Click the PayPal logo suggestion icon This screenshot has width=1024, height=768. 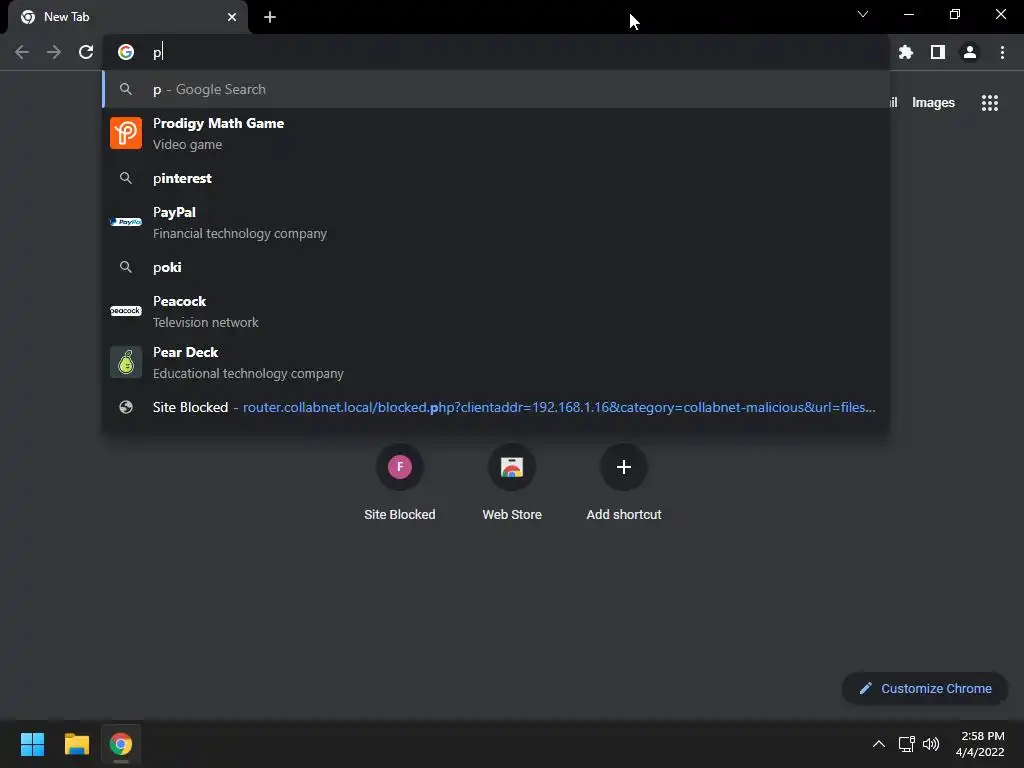[x=126, y=222]
